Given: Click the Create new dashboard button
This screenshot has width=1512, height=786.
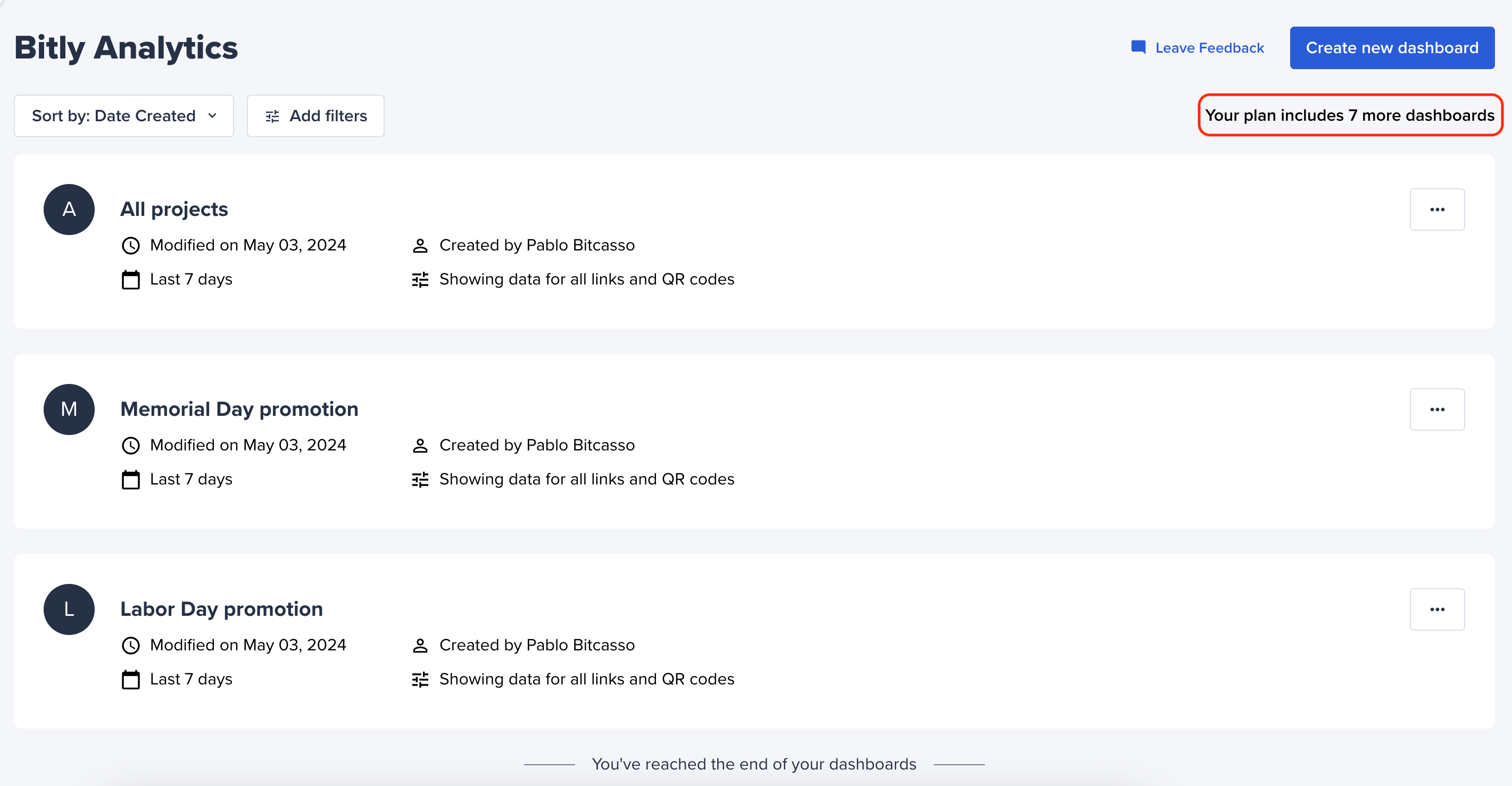Looking at the screenshot, I should point(1392,47).
